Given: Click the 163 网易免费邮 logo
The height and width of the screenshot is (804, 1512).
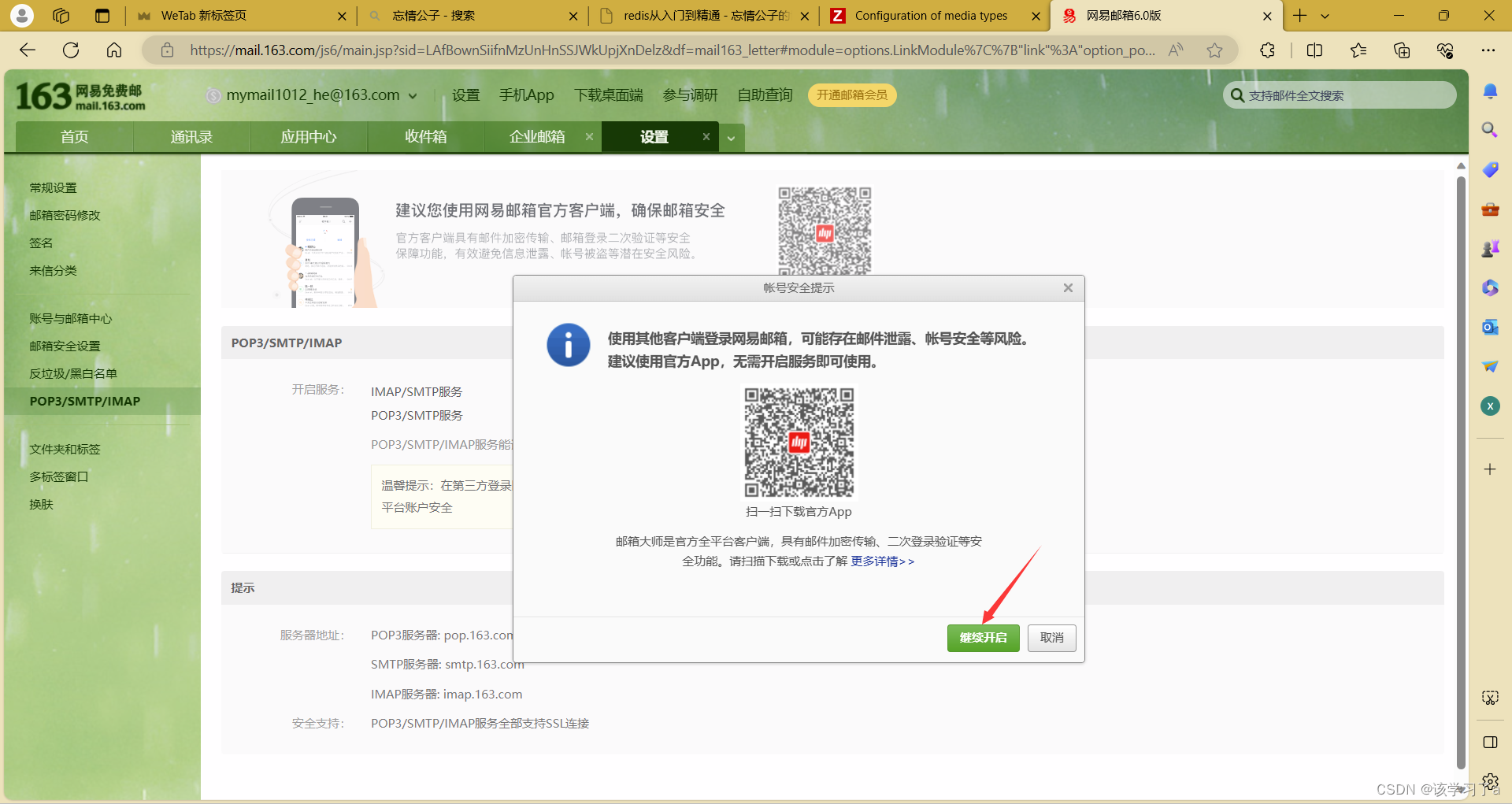Looking at the screenshot, I should click(x=80, y=97).
